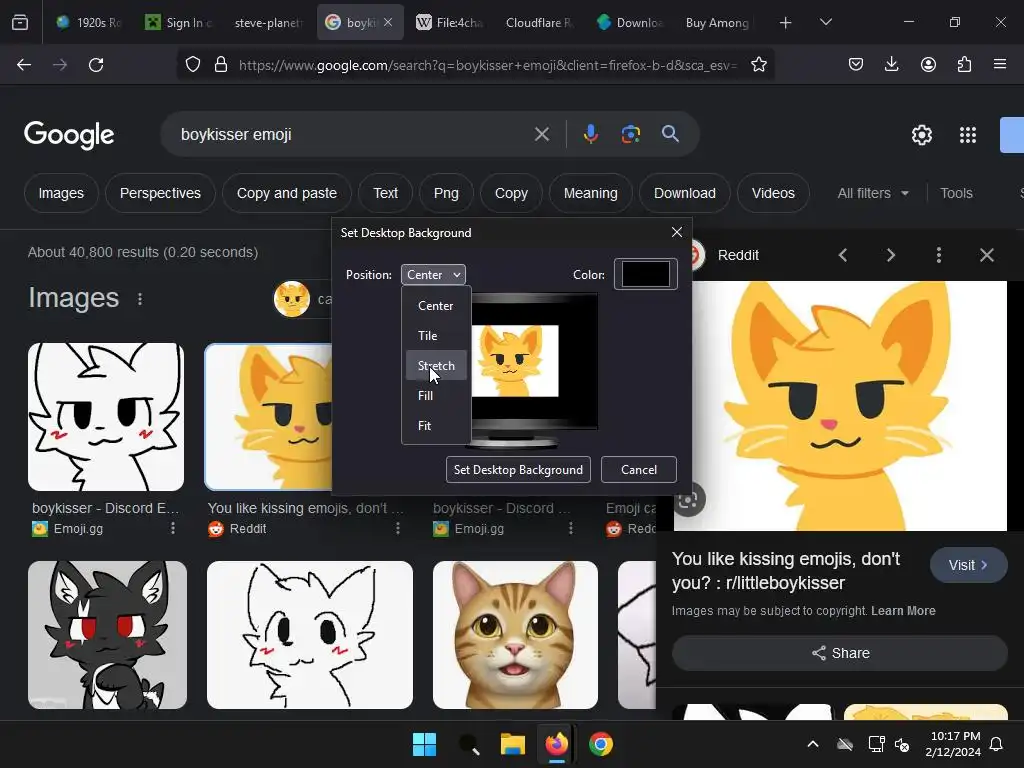The image size is (1024, 768).
Task: Show hidden tray icons chevron
Action: click(x=813, y=744)
